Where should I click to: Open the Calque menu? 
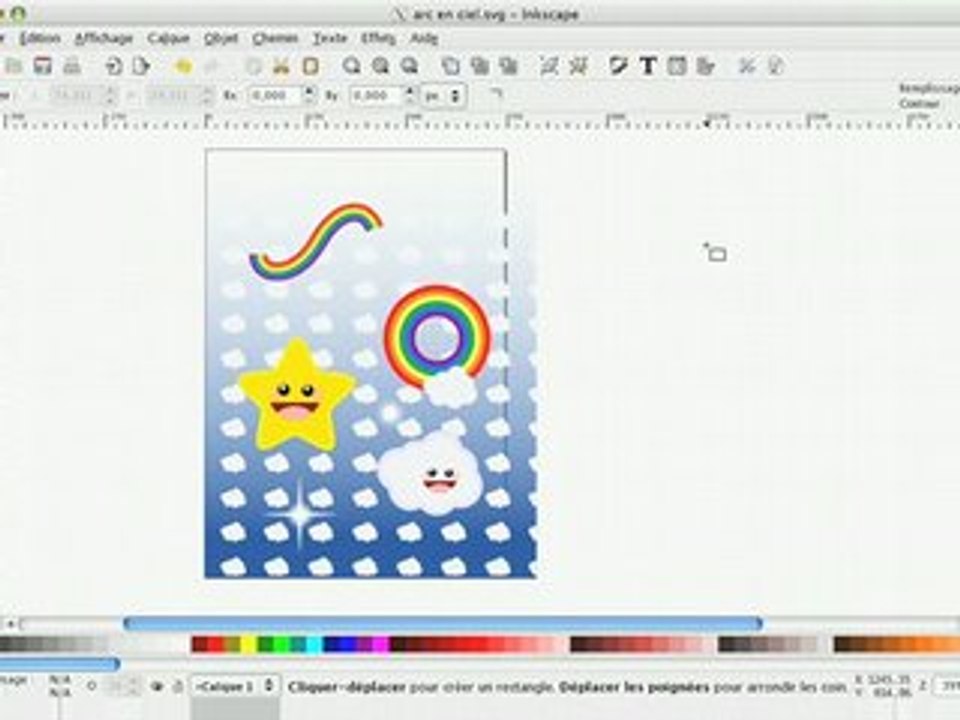[169, 38]
